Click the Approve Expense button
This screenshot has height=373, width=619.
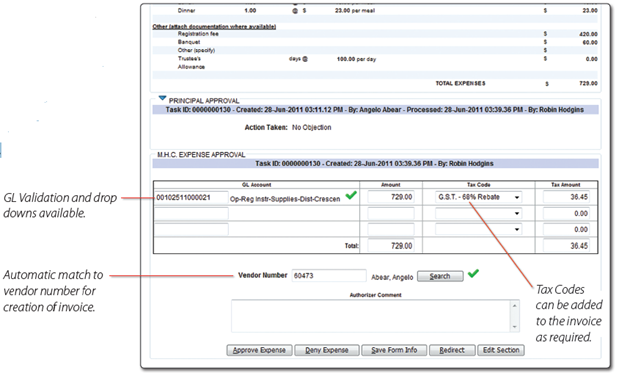tap(259, 350)
